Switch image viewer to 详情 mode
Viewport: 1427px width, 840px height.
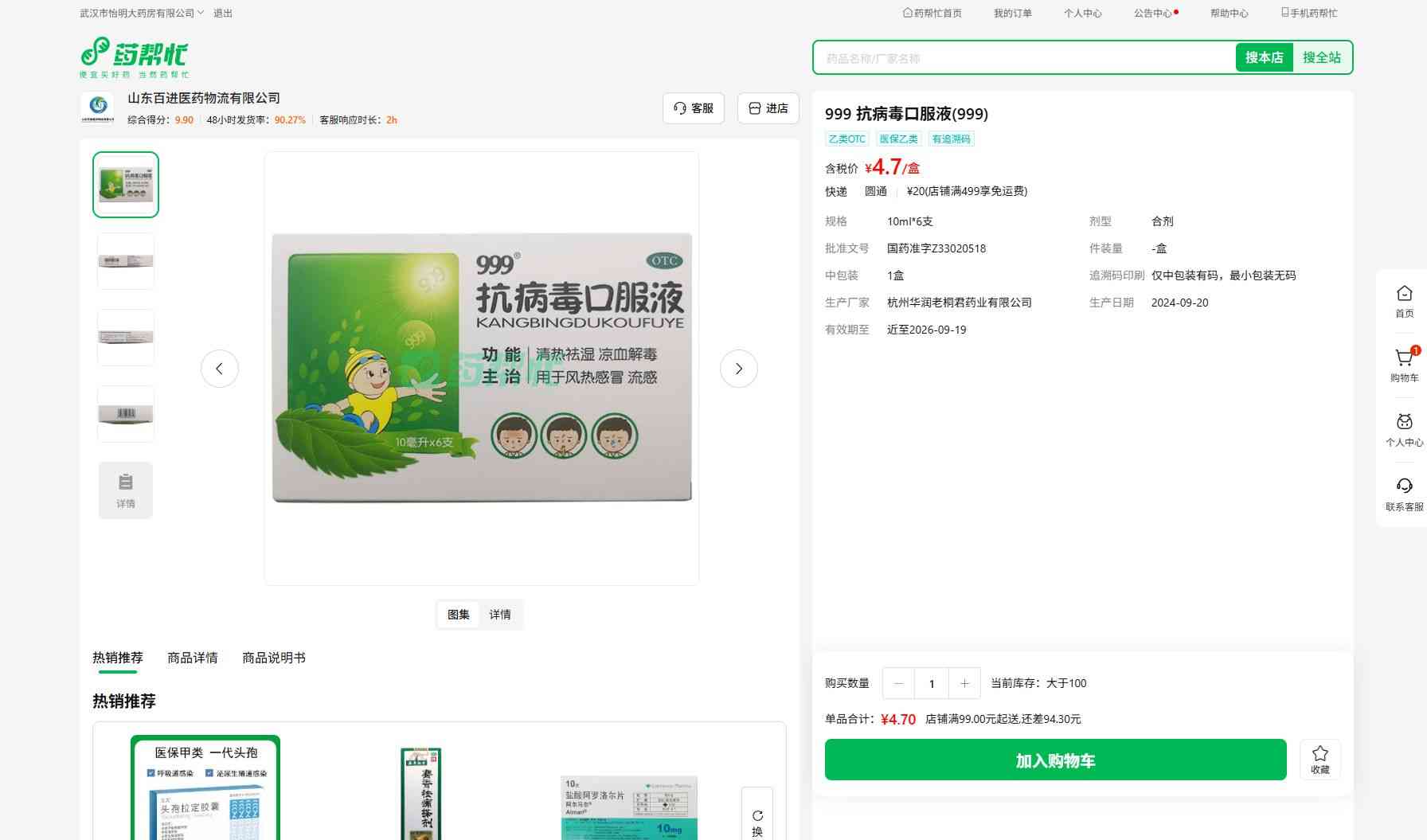click(x=500, y=615)
